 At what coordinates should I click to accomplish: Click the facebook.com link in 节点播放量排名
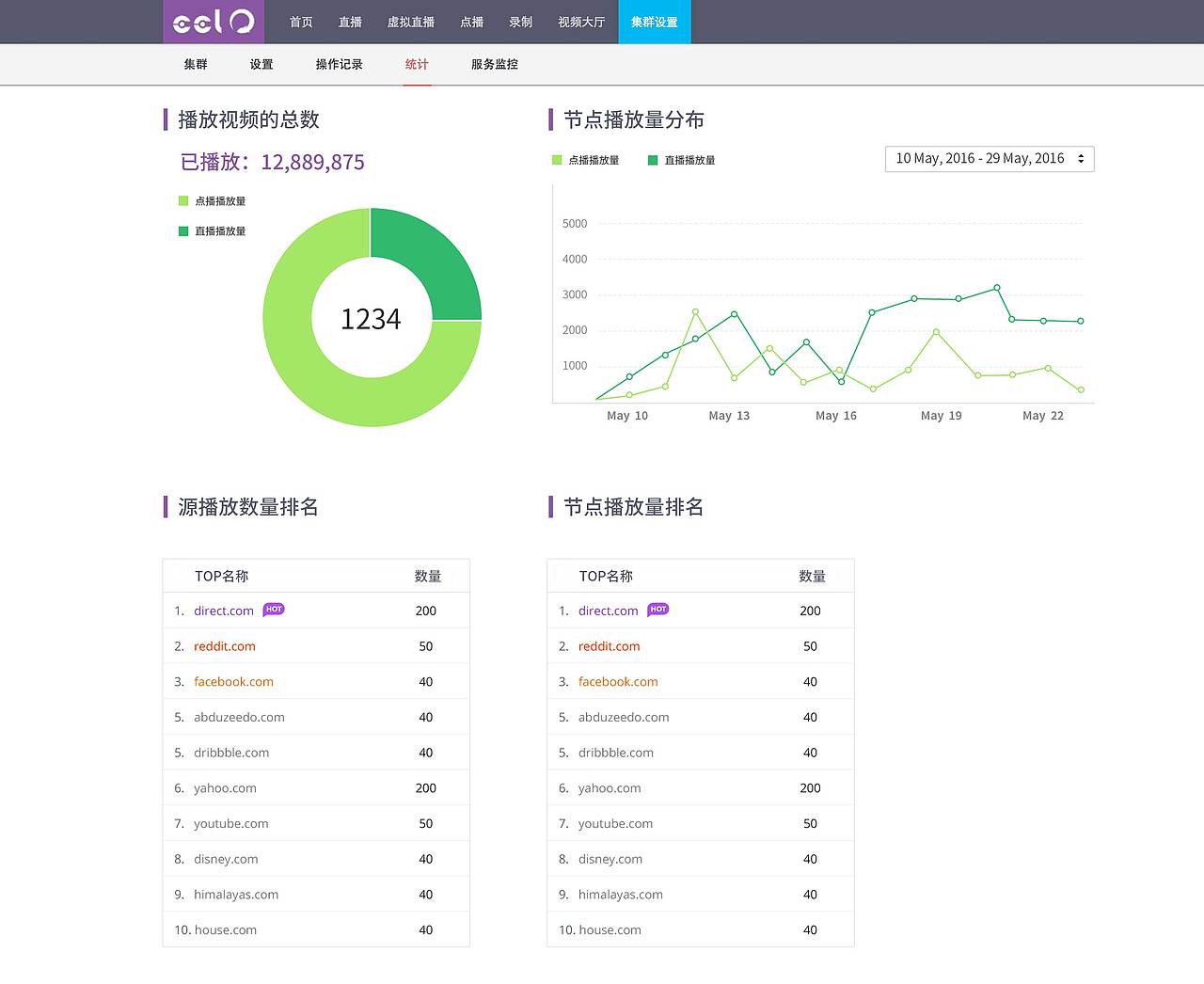click(618, 681)
